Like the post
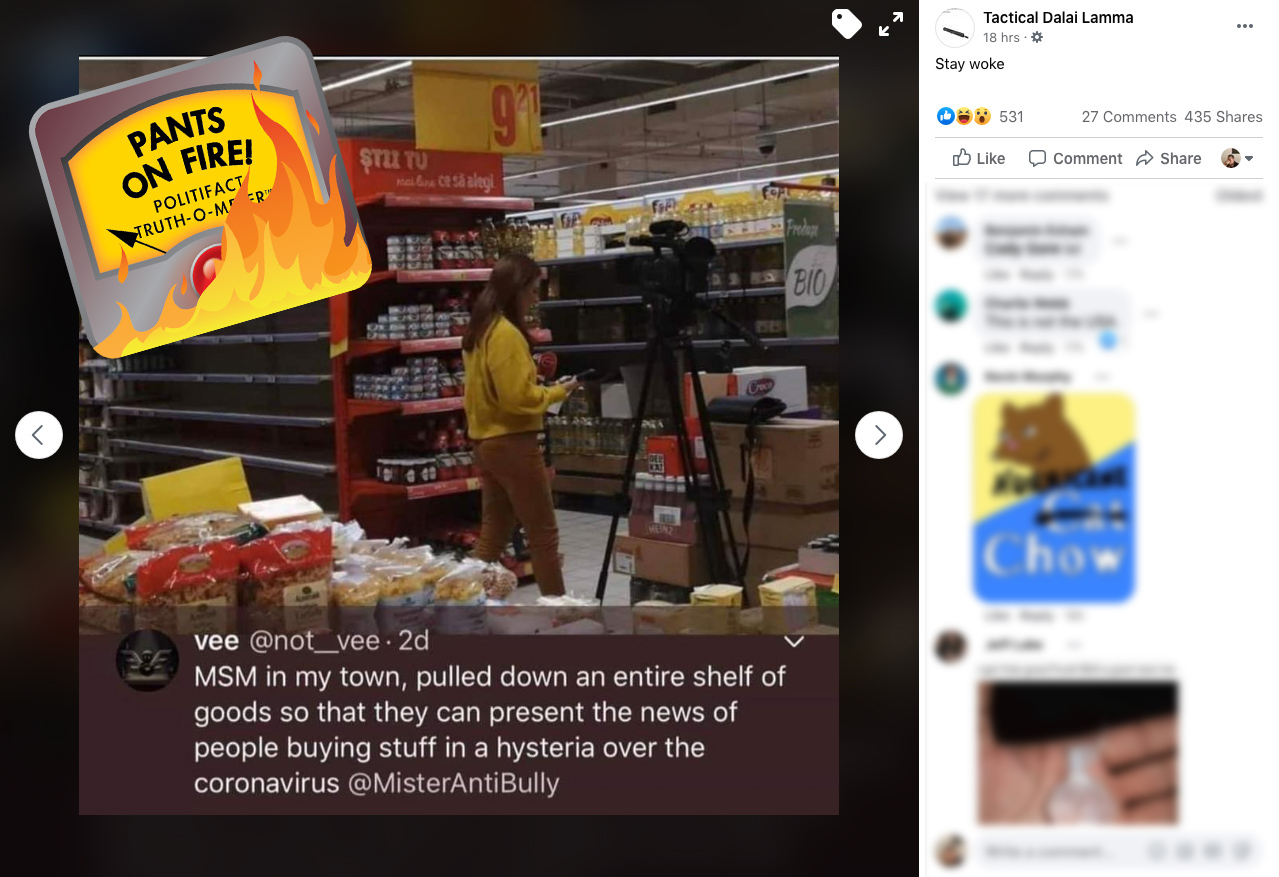 (979, 158)
